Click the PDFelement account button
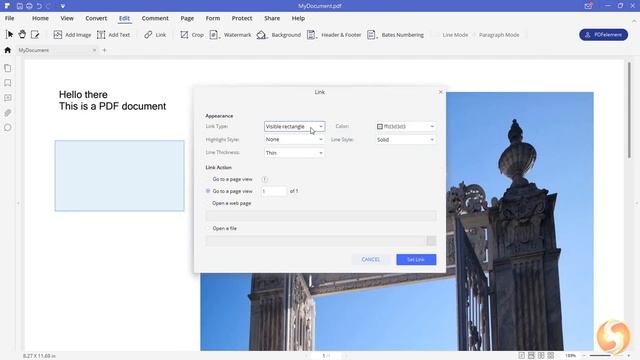This screenshot has height=360, width=640. point(603,35)
